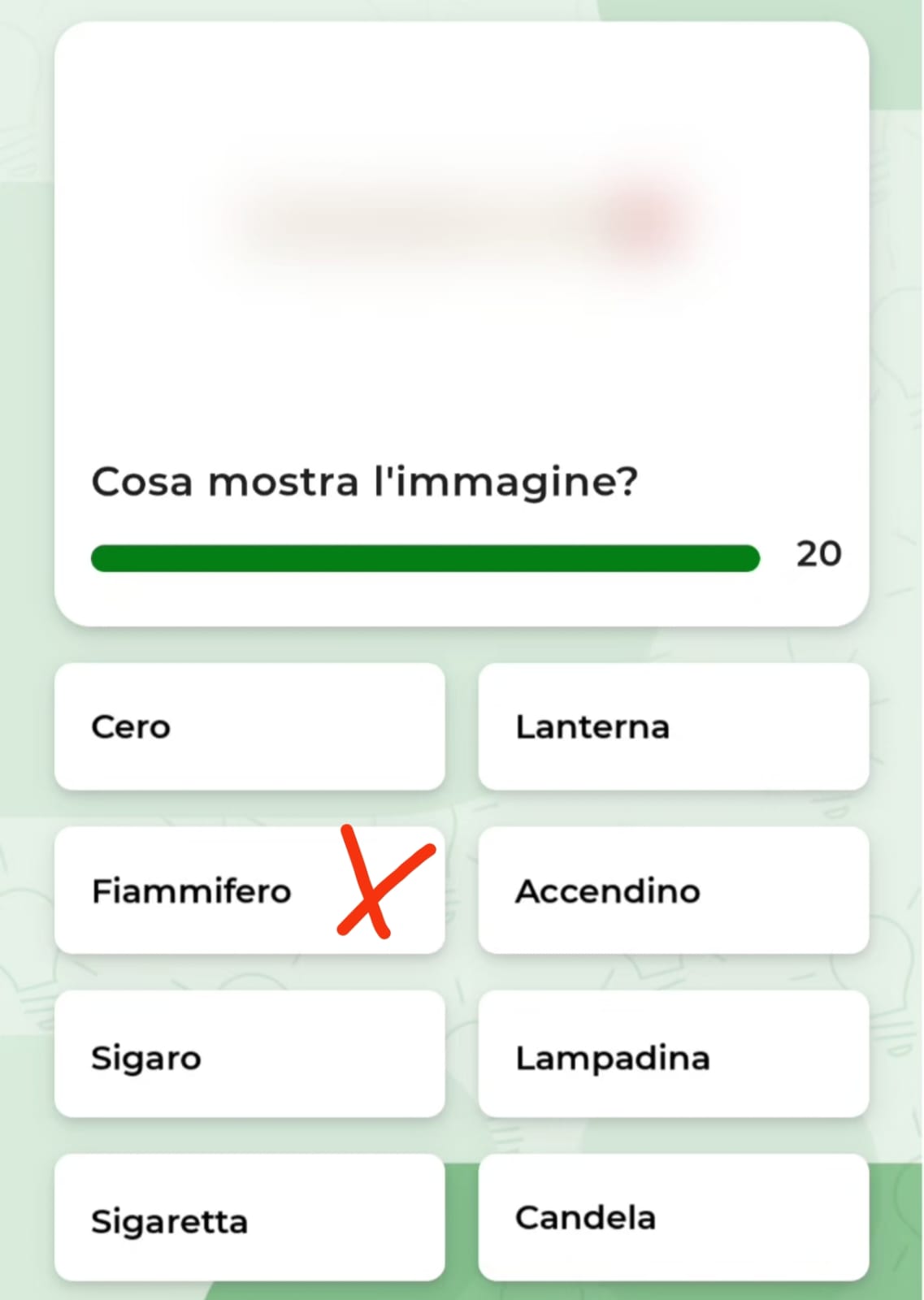
Task: Choose the "Sigaretta" answer button
Action: (x=249, y=1219)
